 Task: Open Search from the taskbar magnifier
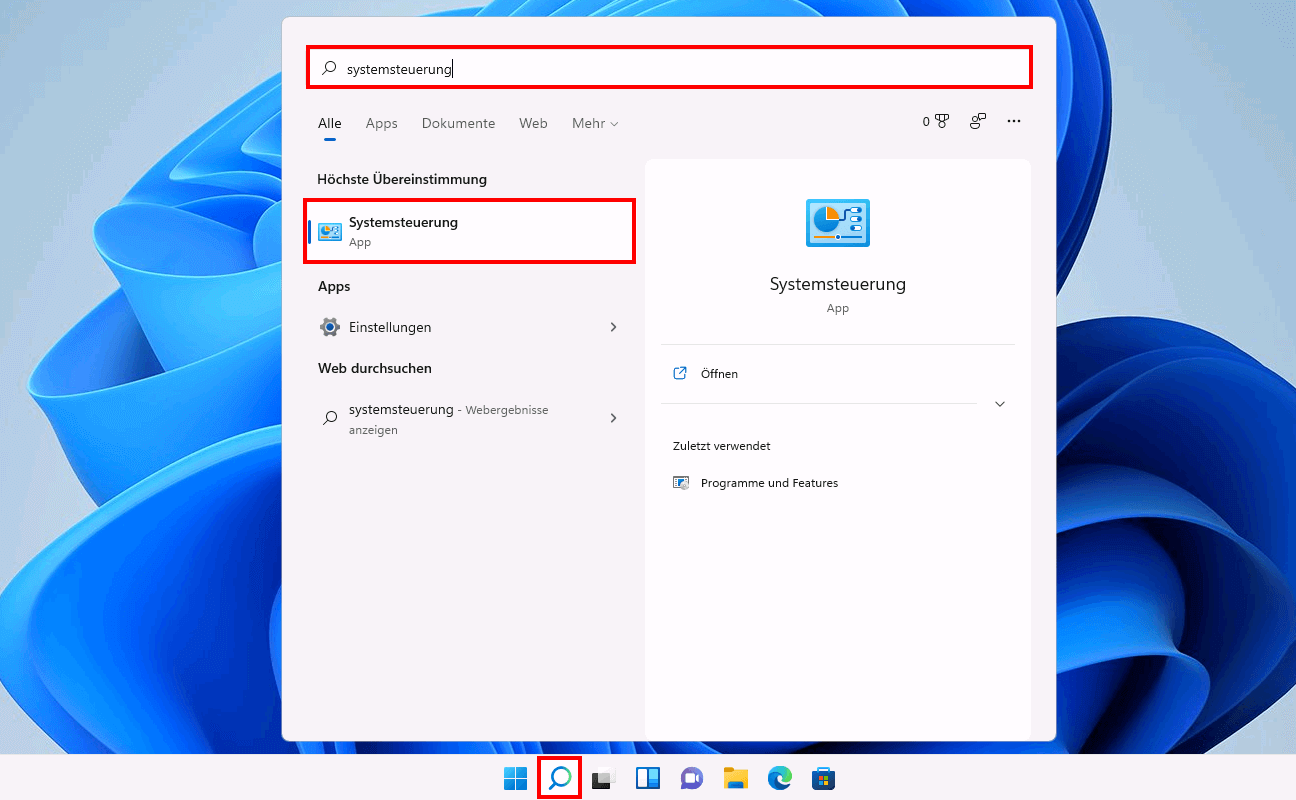pos(560,778)
